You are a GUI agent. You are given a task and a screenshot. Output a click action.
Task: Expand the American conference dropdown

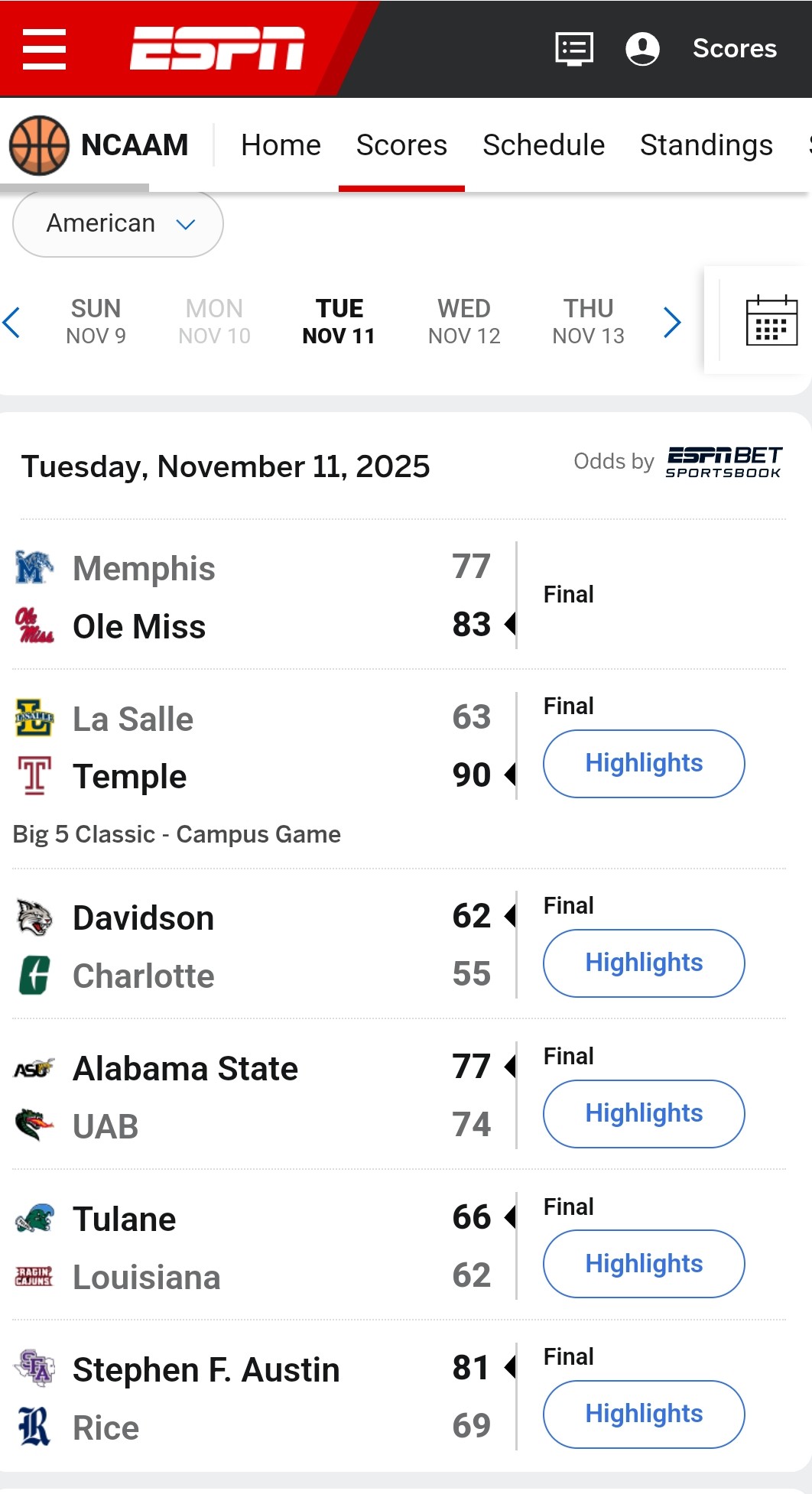118,223
